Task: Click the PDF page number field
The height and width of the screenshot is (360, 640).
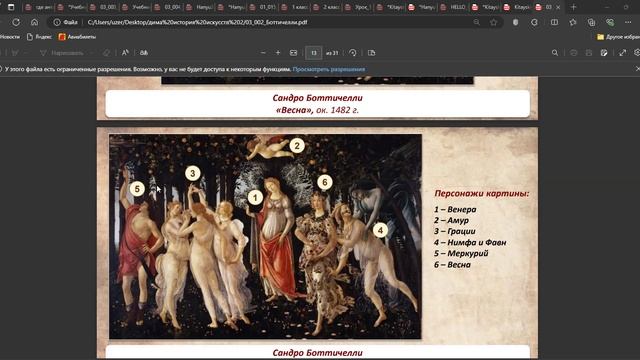Action: [313, 53]
